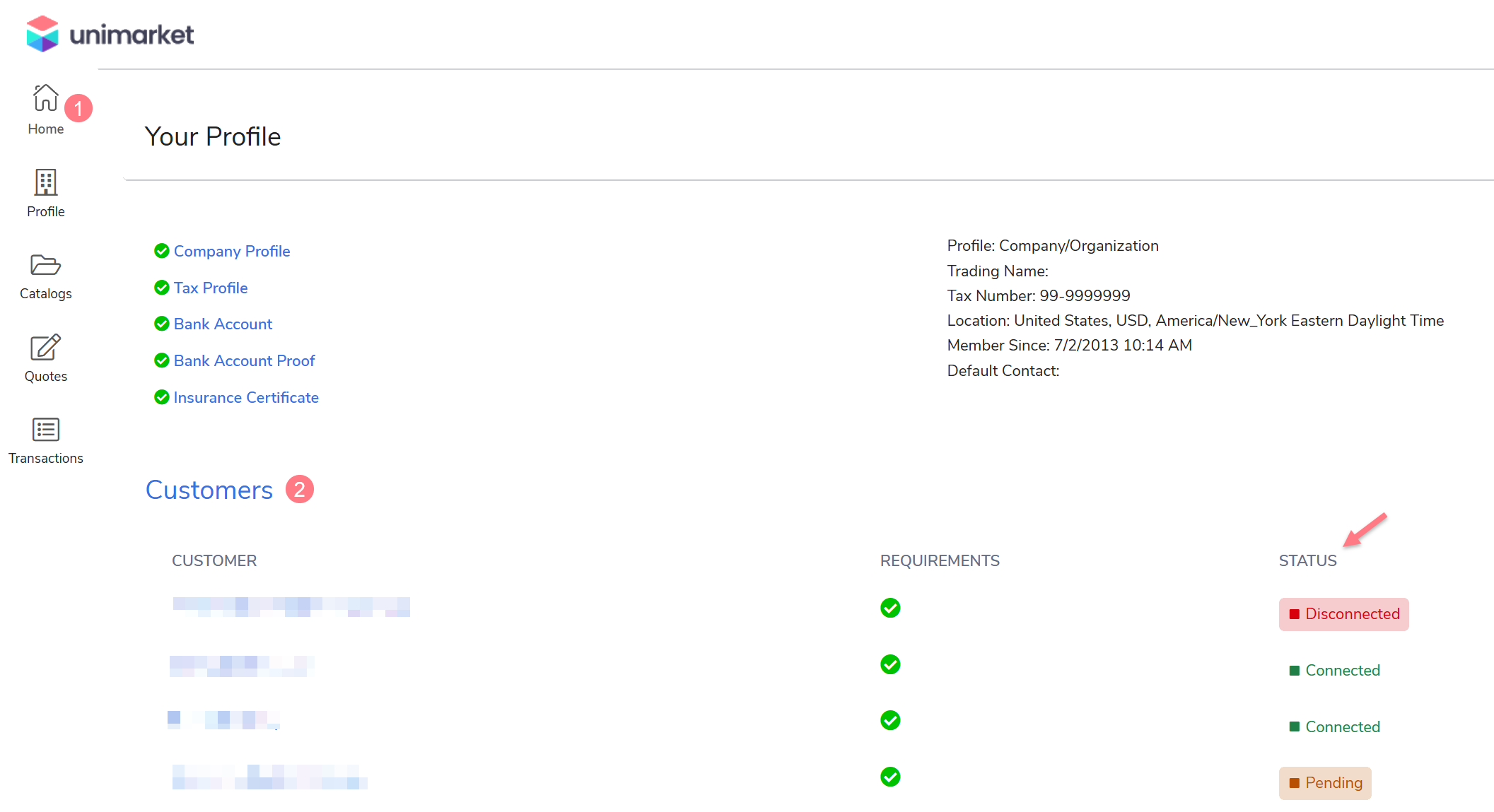Select the first blurred customer name
The width and height of the screenshot is (1494, 812).
tap(291, 606)
